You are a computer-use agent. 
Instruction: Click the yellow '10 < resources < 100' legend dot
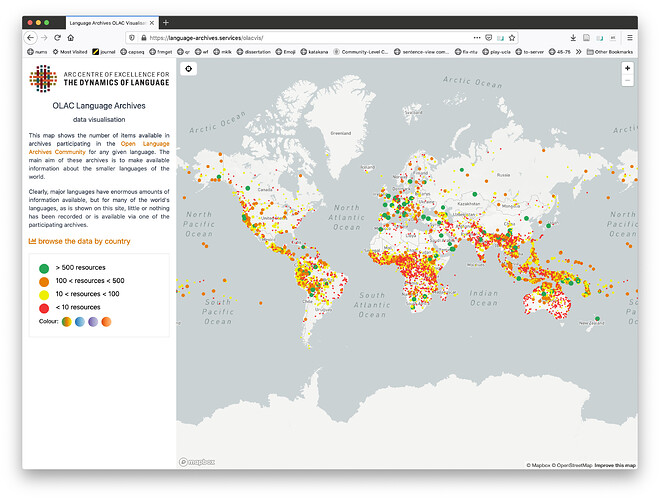[x=44, y=294]
